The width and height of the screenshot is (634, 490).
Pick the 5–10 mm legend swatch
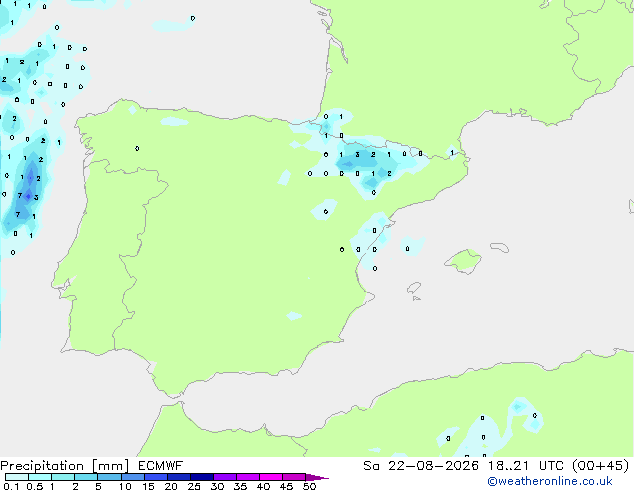(x=109, y=477)
